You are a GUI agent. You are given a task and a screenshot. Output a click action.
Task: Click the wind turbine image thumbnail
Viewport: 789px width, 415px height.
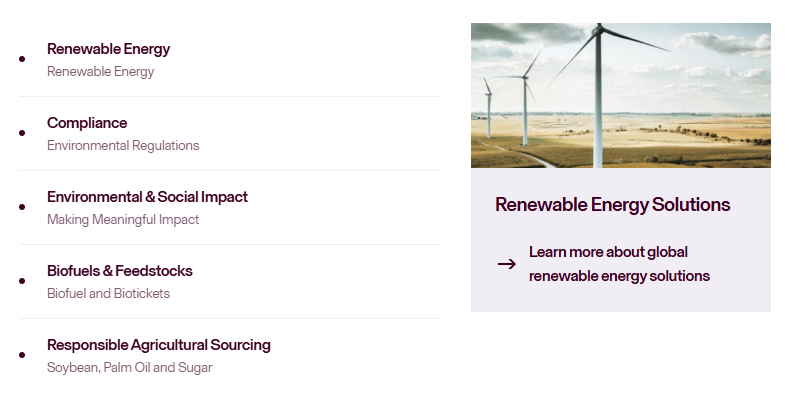click(620, 95)
